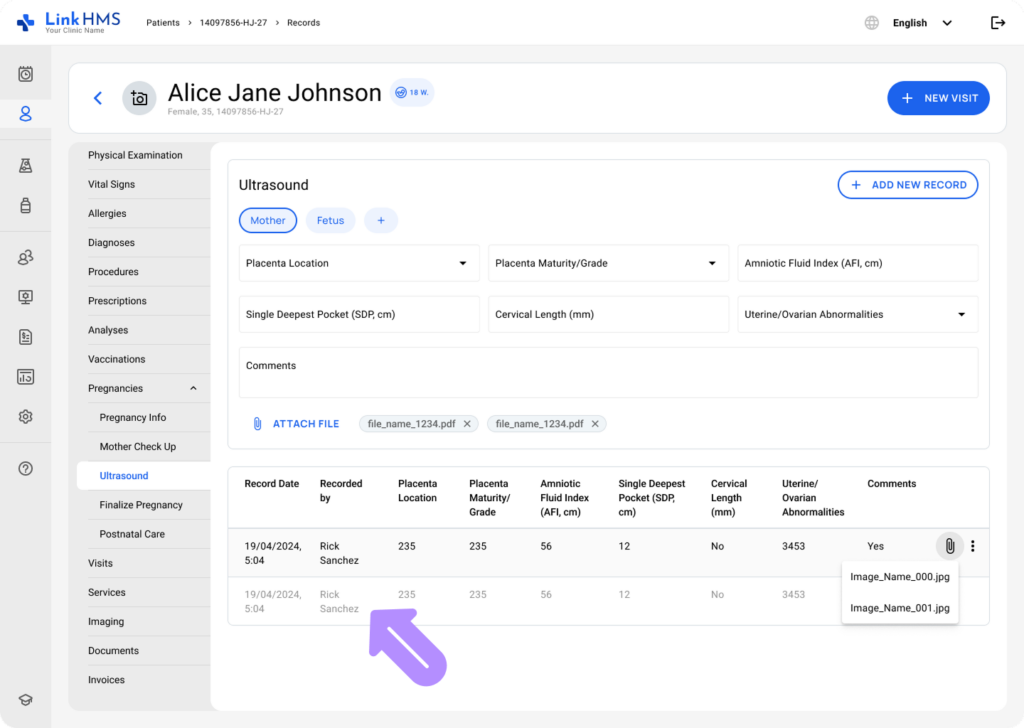Select Mother Check Up in the menu
This screenshot has width=1024, height=728.
pos(137,447)
